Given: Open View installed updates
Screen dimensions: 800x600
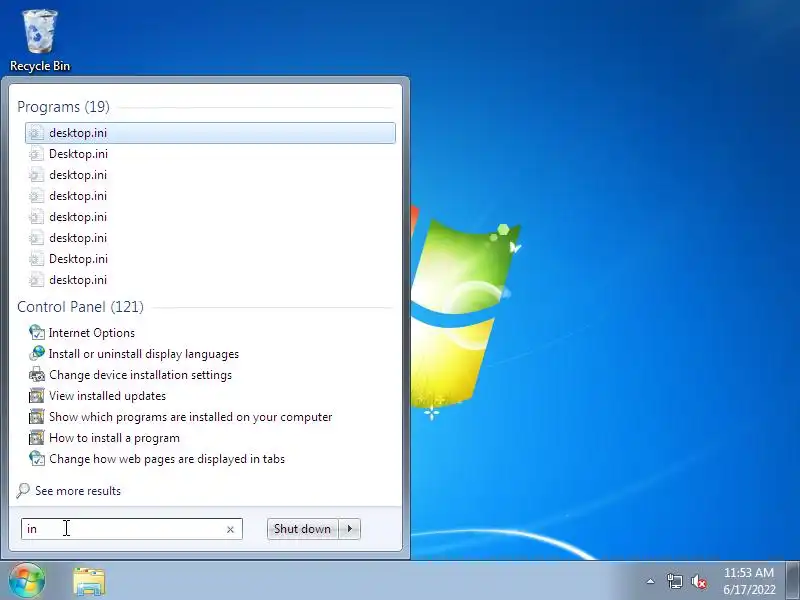Looking at the screenshot, I should 97,395.
